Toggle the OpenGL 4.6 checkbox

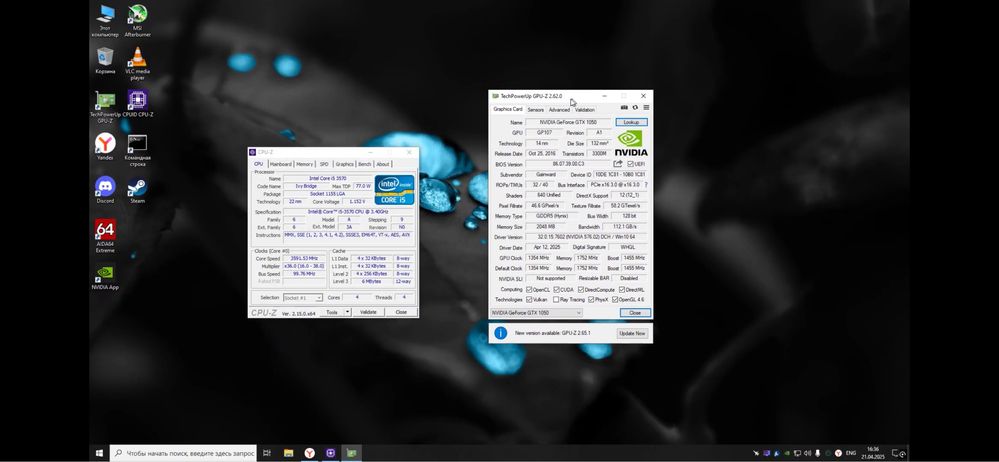click(615, 300)
